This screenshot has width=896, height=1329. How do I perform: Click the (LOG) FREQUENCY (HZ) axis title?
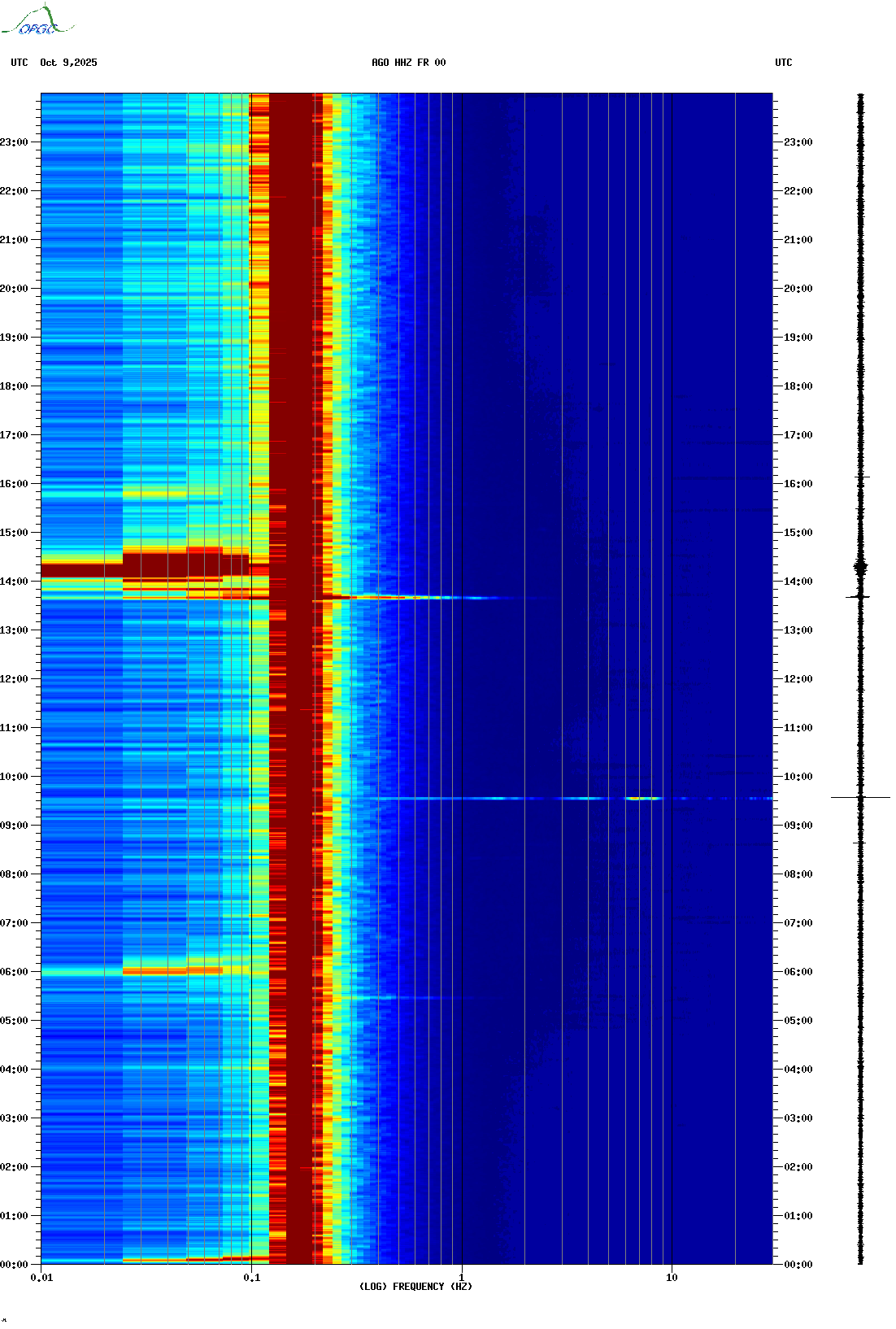click(415, 1287)
